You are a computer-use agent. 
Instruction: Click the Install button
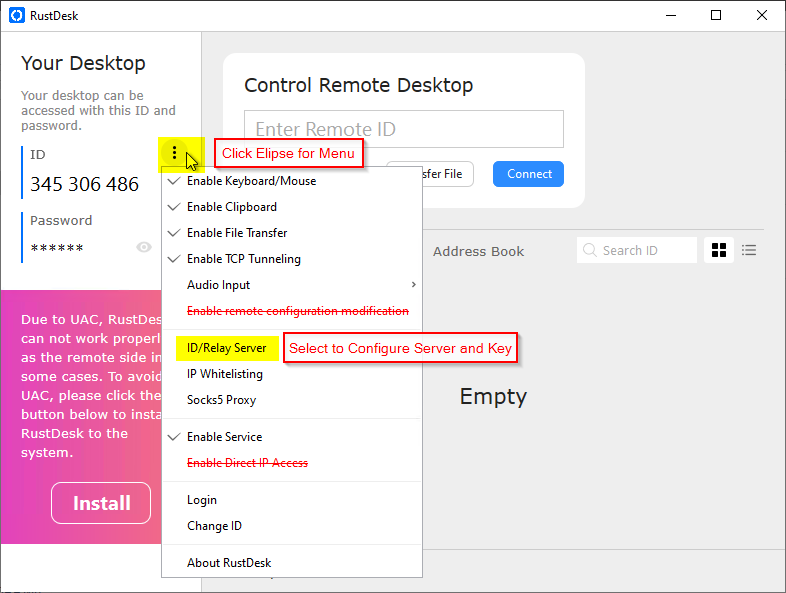pos(101,503)
